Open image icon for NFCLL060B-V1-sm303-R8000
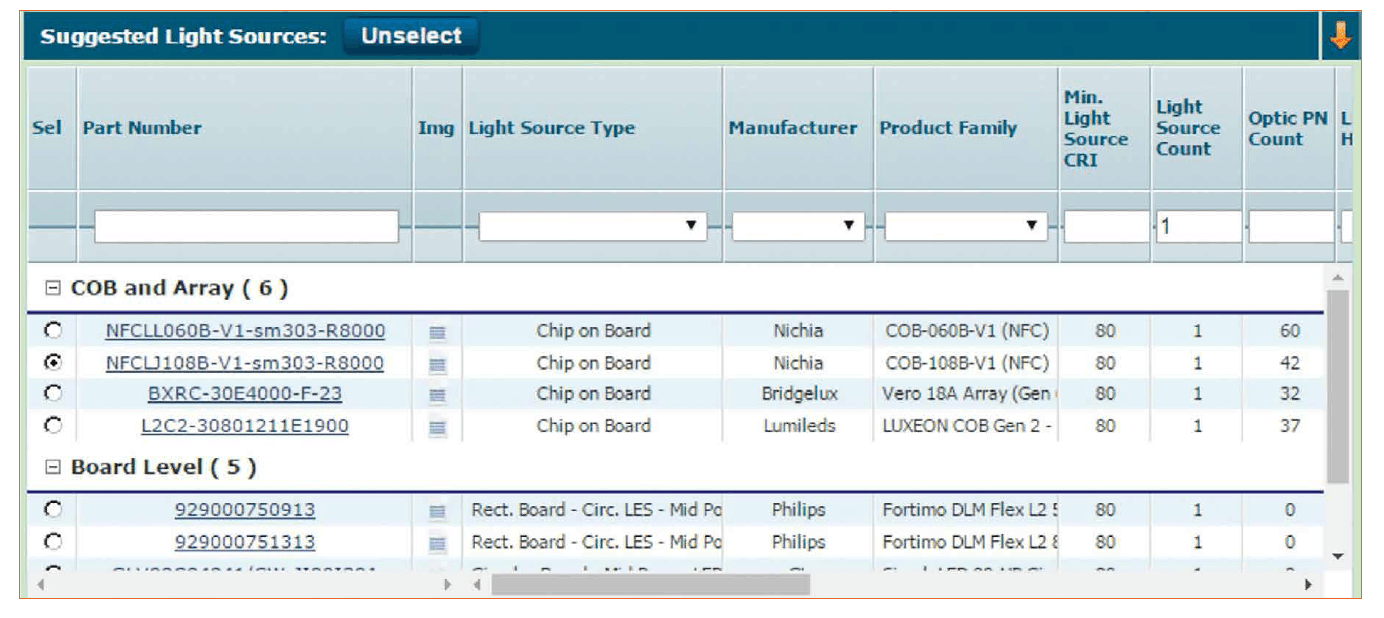 [437, 331]
